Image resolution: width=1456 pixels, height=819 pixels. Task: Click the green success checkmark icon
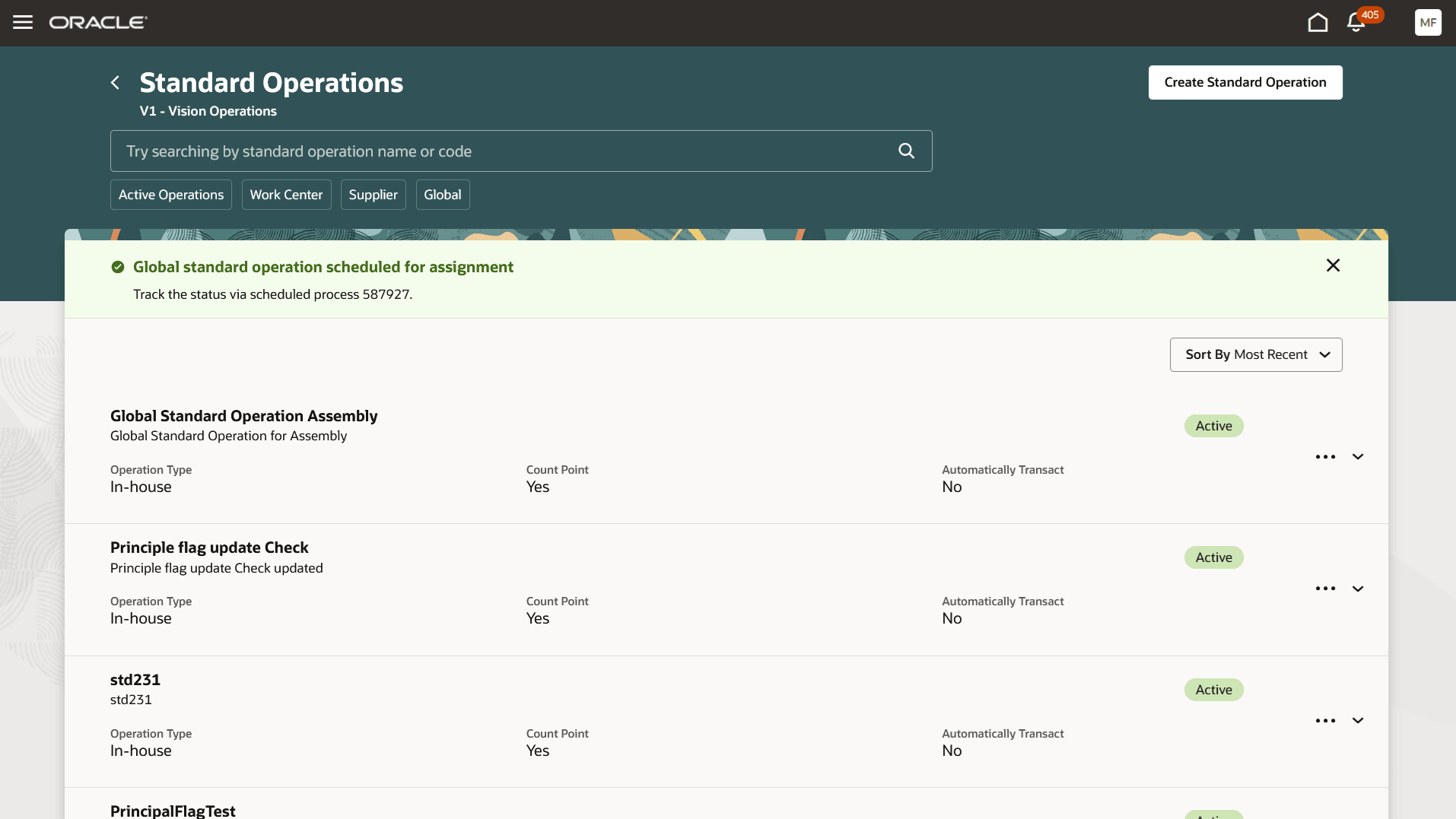point(118,267)
